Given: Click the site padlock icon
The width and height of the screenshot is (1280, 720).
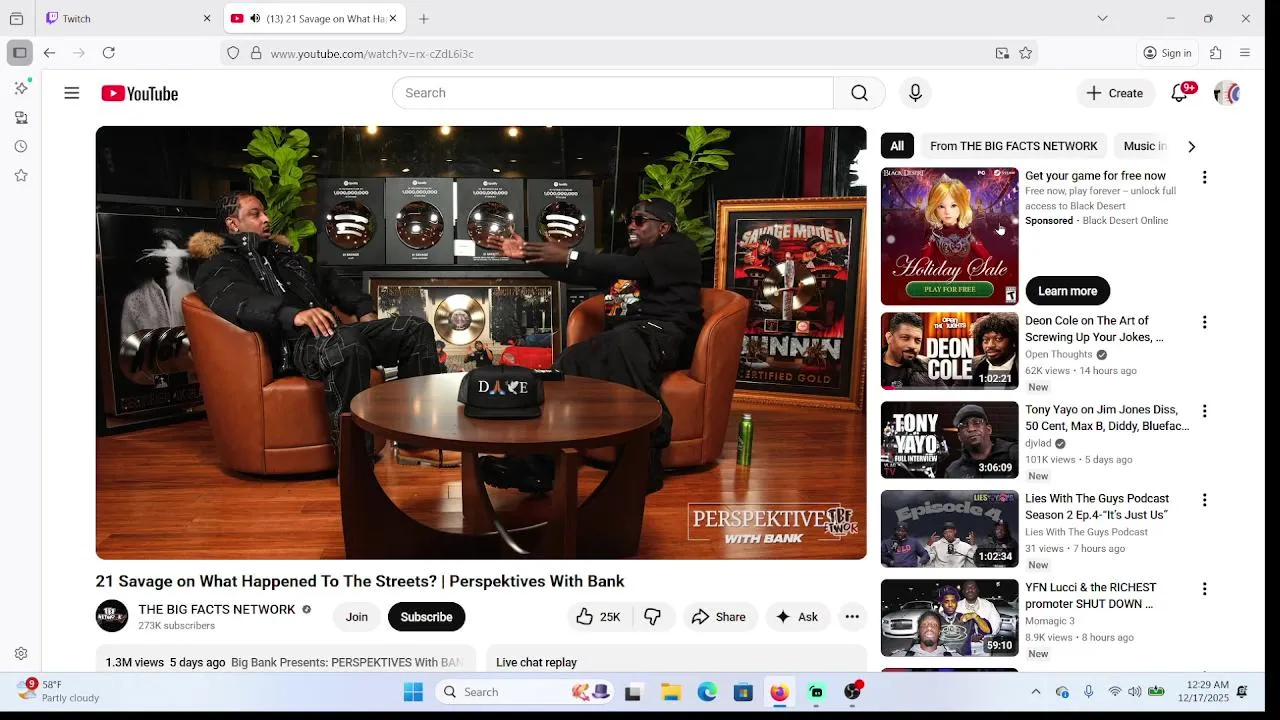Looking at the screenshot, I should tap(256, 53).
